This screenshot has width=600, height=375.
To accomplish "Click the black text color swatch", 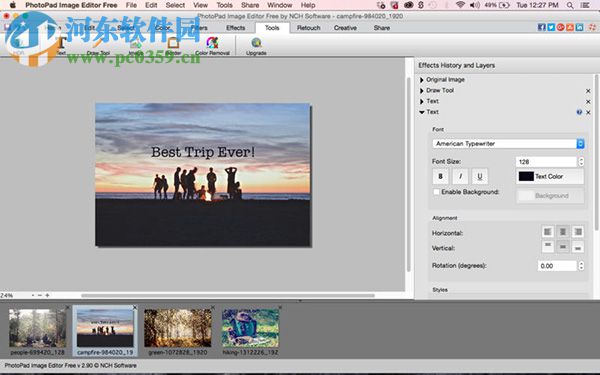I will [526, 176].
